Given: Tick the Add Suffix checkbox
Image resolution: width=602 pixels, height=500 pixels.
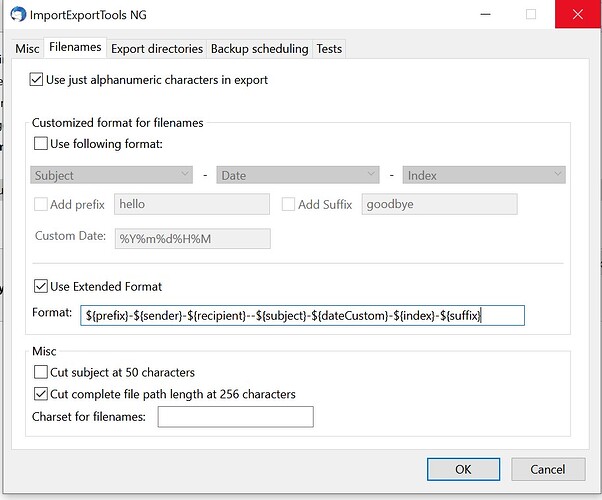Looking at the screenshot, I should click(x=288, y=204).
